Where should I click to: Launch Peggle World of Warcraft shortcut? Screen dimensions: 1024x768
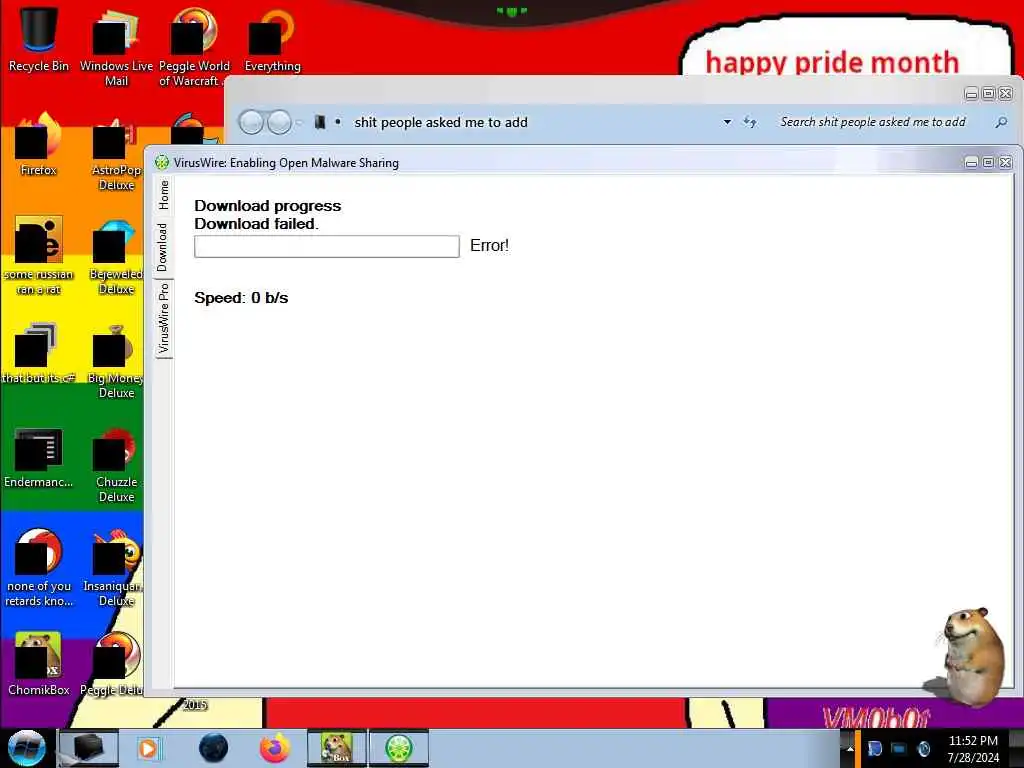click(x=194, y=46)
